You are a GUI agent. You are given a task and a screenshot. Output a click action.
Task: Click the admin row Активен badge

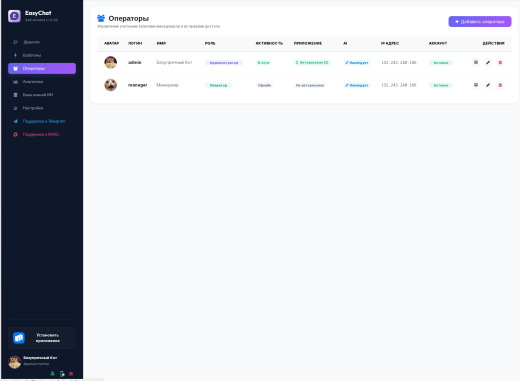click(x=441, y=63)
